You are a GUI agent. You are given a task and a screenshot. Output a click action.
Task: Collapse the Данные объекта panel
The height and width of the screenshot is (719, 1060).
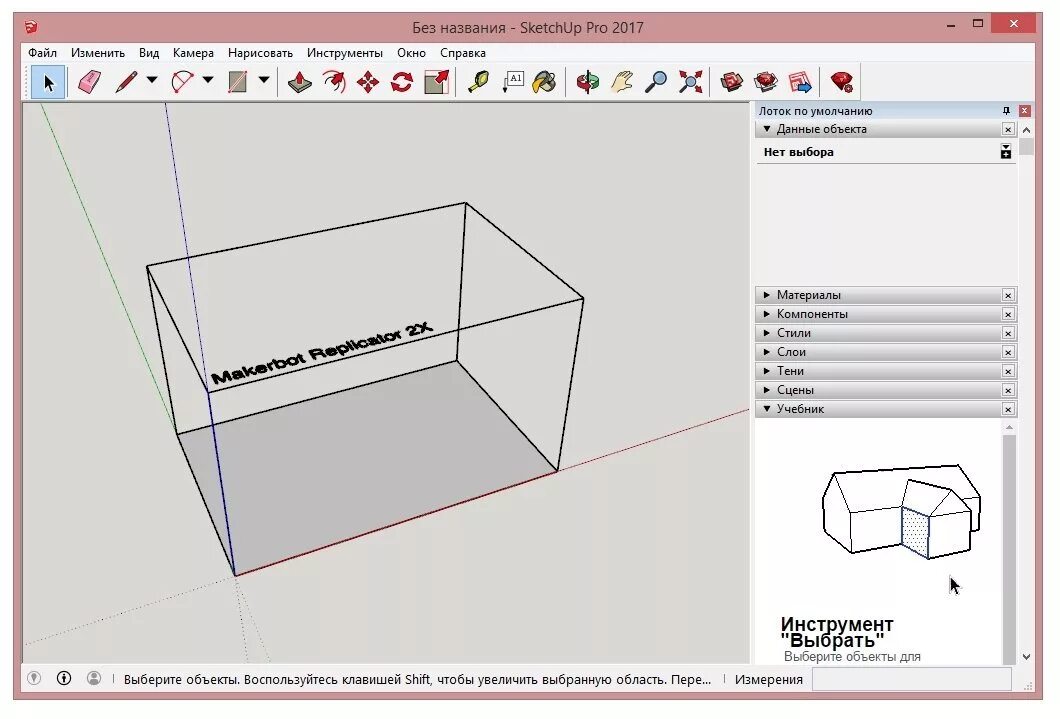(x=767, y=128)
